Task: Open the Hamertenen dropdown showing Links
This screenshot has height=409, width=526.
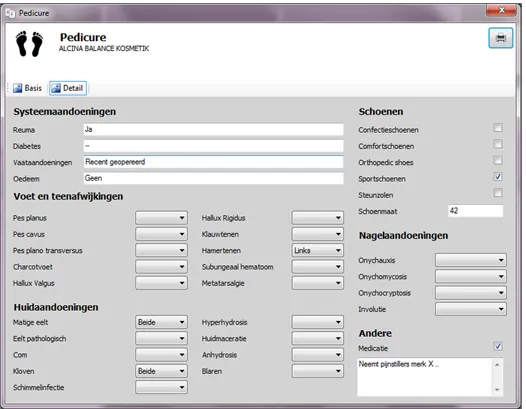Action: click(318, 250)
